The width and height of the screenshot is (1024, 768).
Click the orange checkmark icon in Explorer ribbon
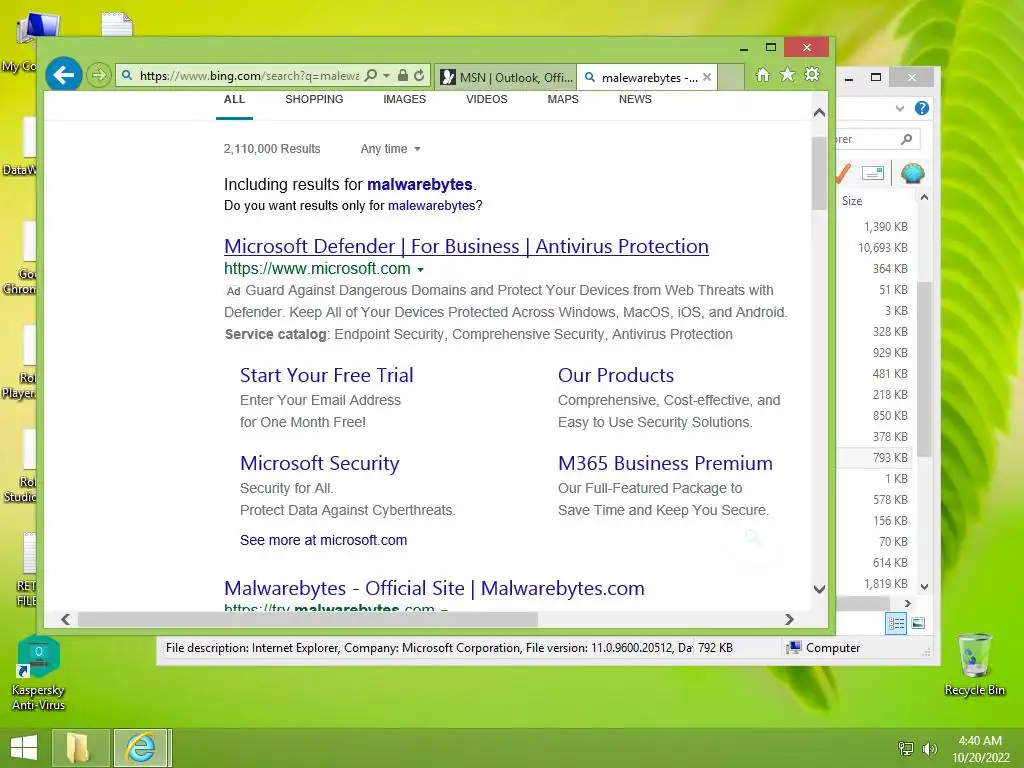[x=843, y=173]
